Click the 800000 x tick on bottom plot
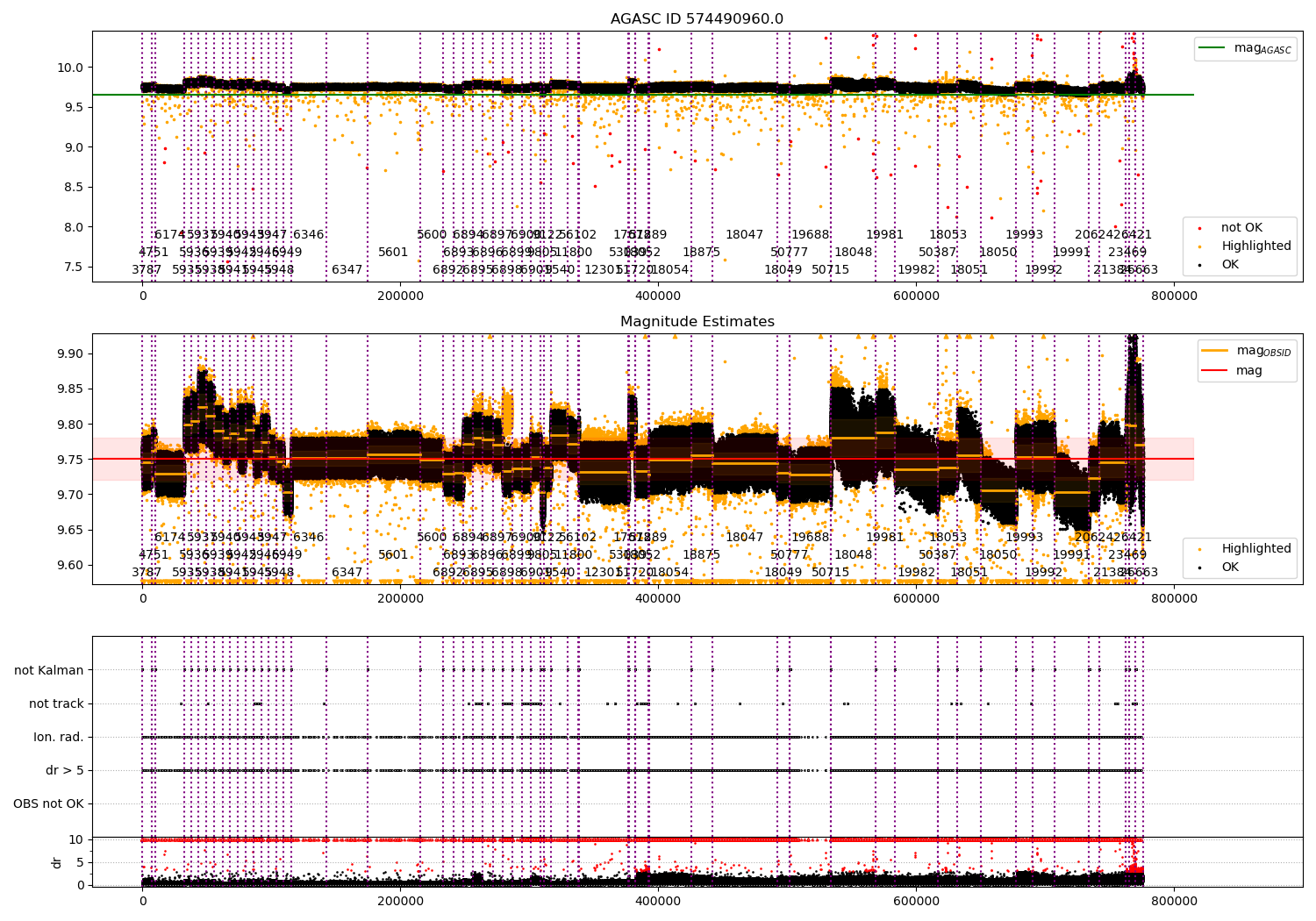This screenshot has width=1316, height=921. [x=1174, y=901]
